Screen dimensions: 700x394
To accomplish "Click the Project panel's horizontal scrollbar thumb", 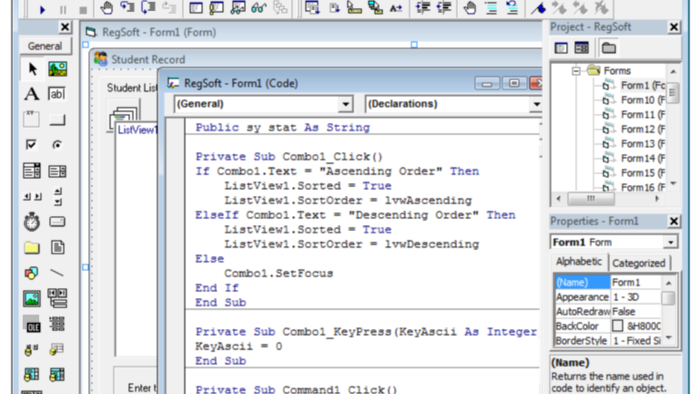I will pos(591,199).
